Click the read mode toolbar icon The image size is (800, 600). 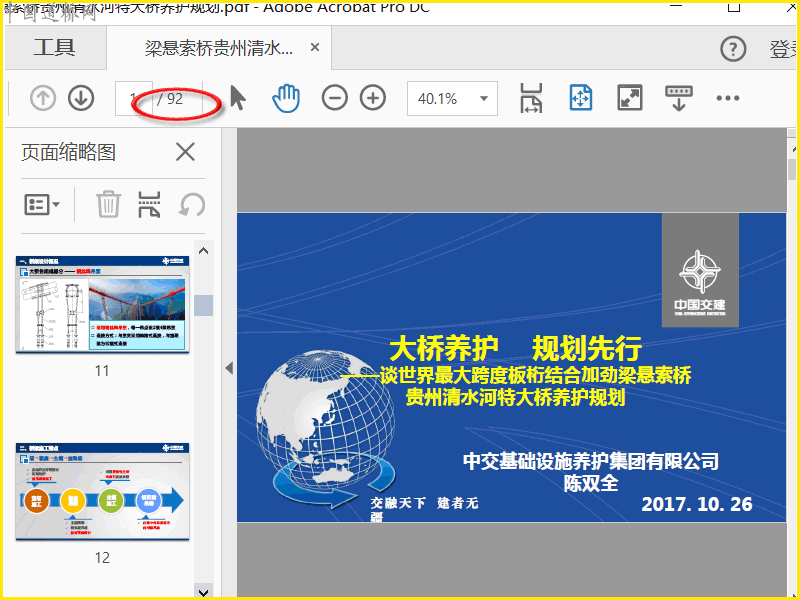(x=678, y=98)
